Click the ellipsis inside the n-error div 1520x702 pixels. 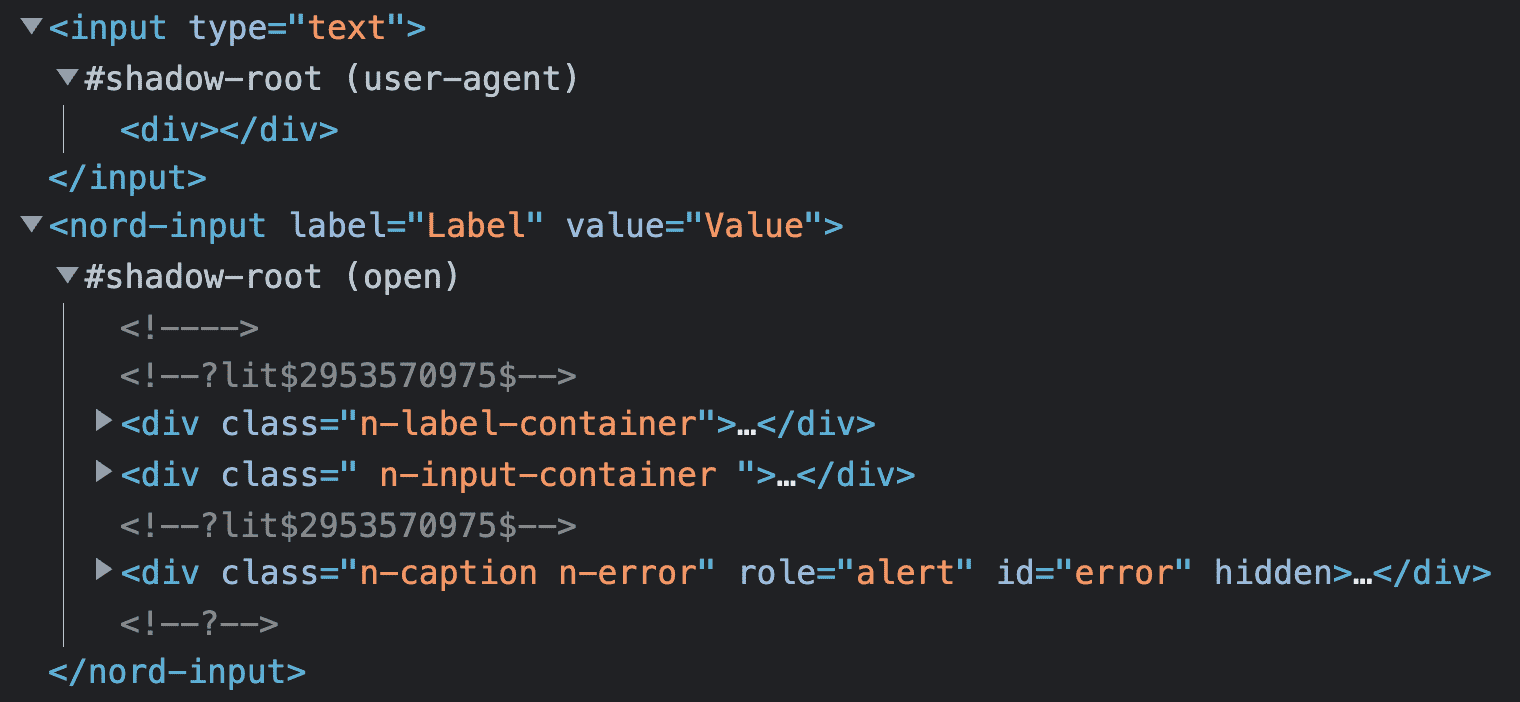tap(1362, 574)
